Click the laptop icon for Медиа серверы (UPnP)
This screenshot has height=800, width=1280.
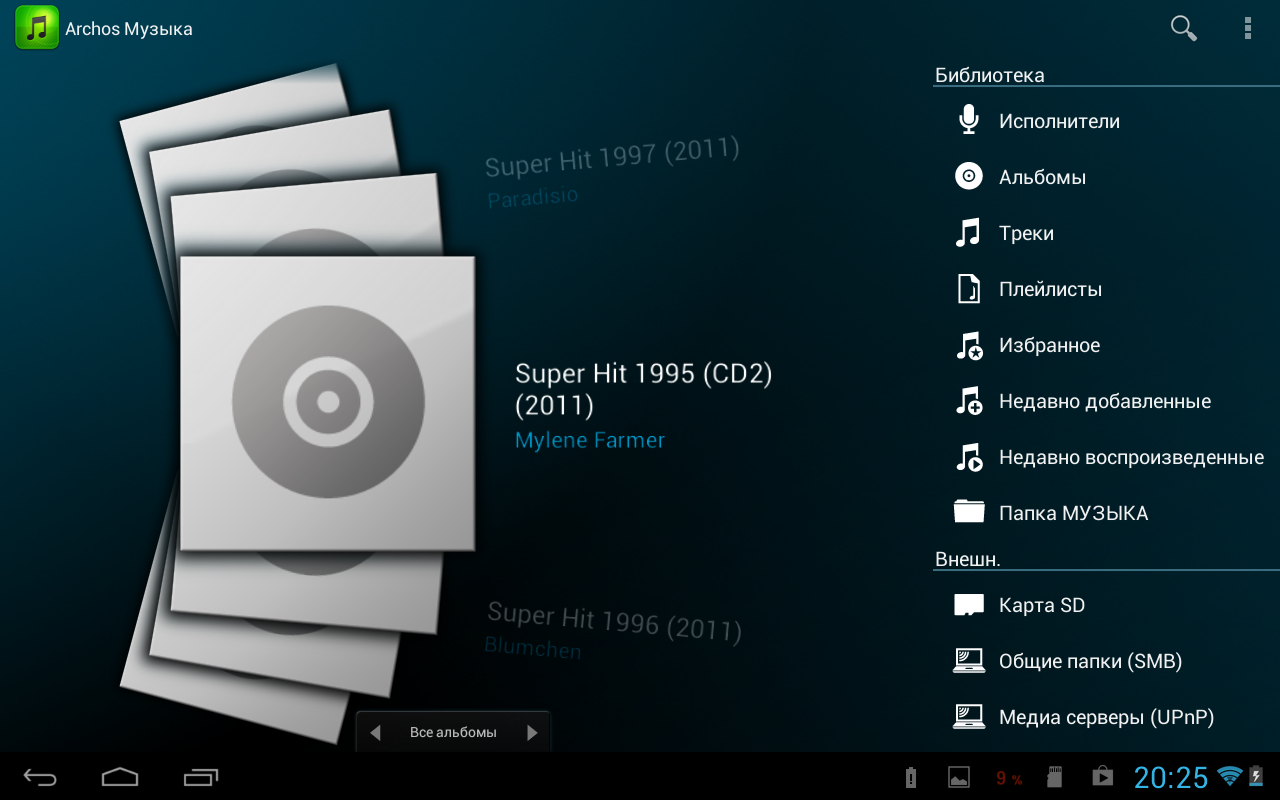point(969,717)
